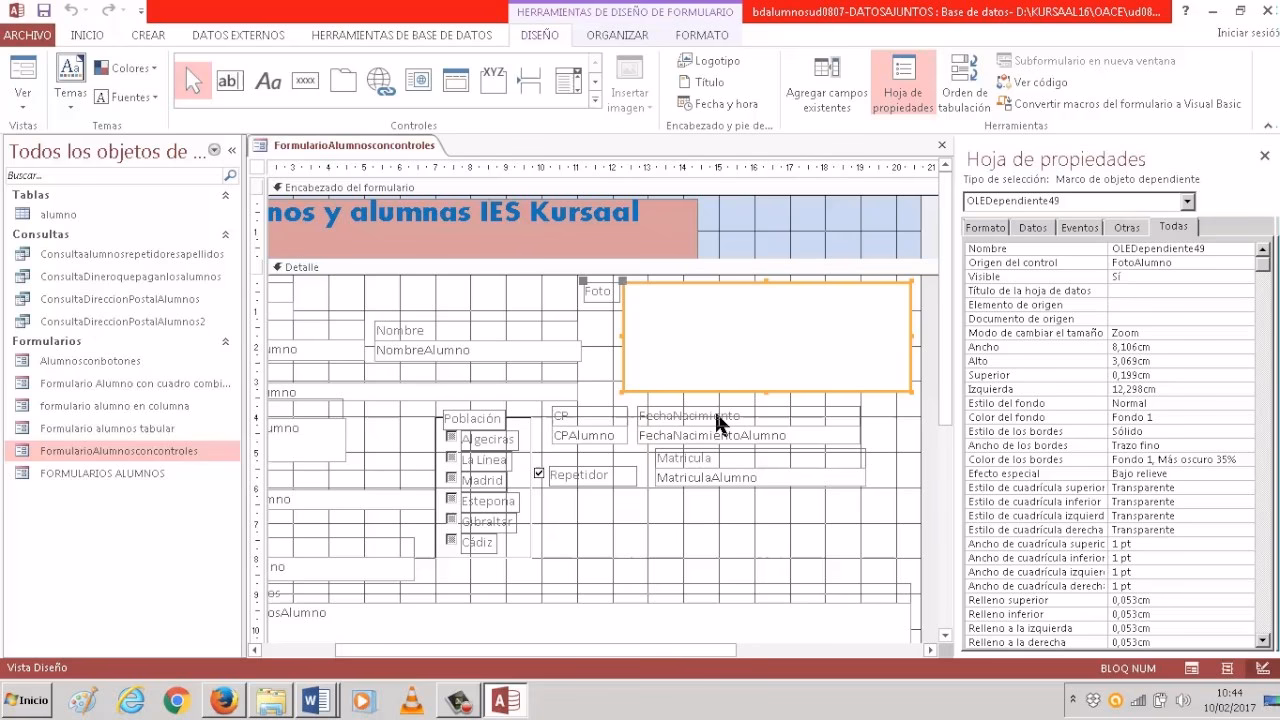Pick the Label (Aa) control
Image resolution: width=1280 pixels, height=720 pixels.
[x=268, y=81]
